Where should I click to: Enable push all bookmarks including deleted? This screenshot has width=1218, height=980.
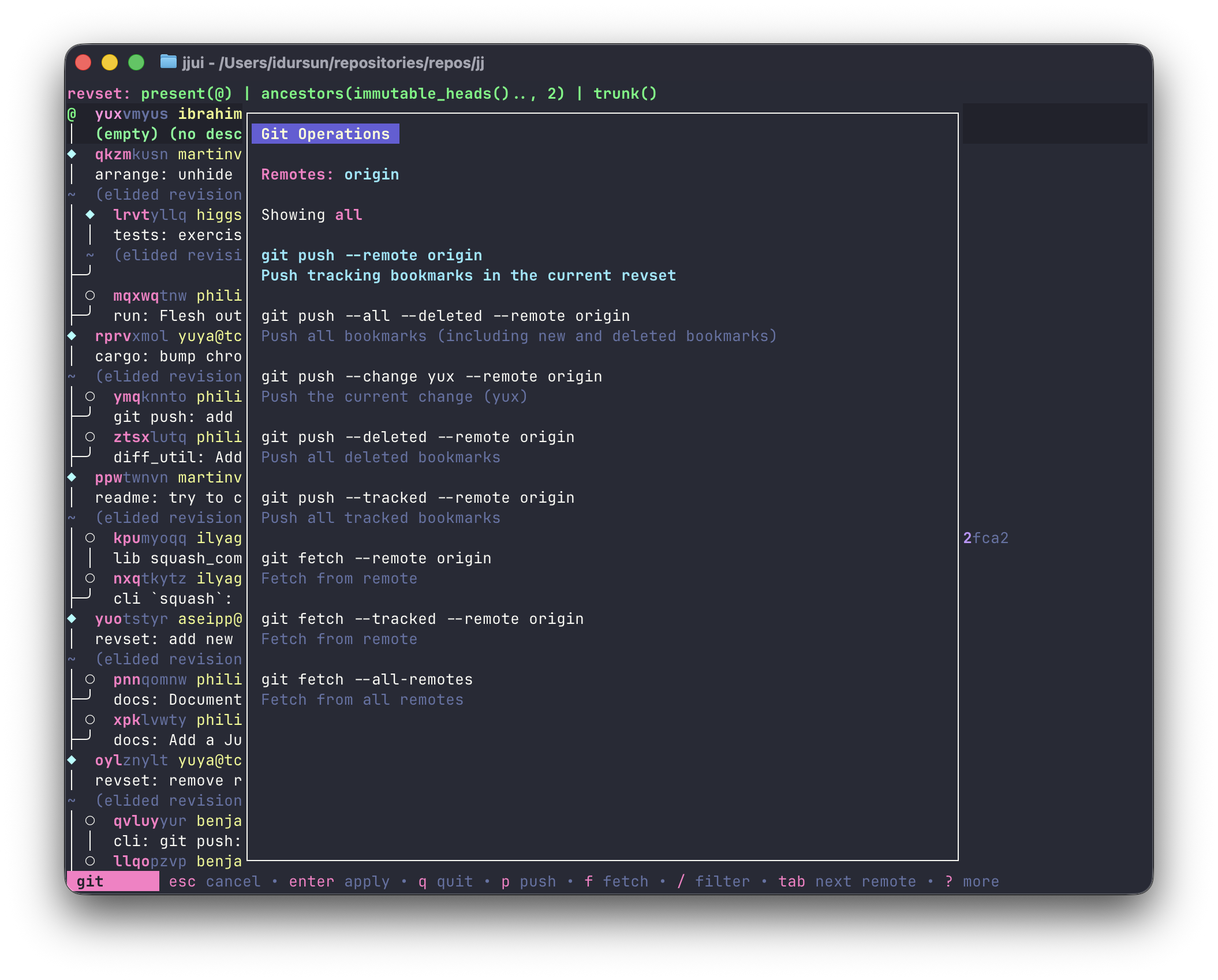tap(446, 316)
